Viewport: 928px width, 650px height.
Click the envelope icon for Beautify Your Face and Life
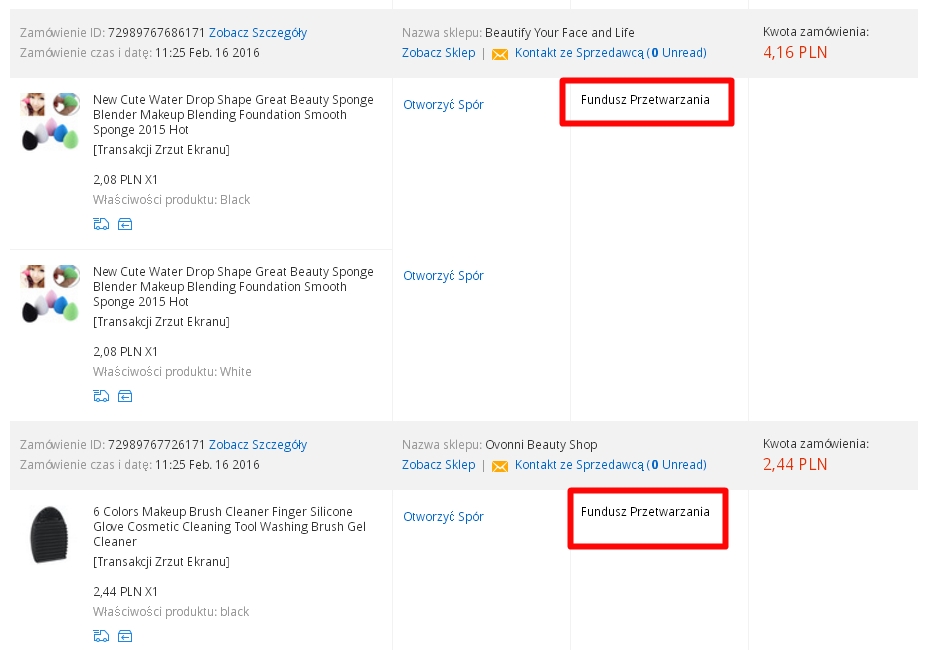click(x=500, y=53)
